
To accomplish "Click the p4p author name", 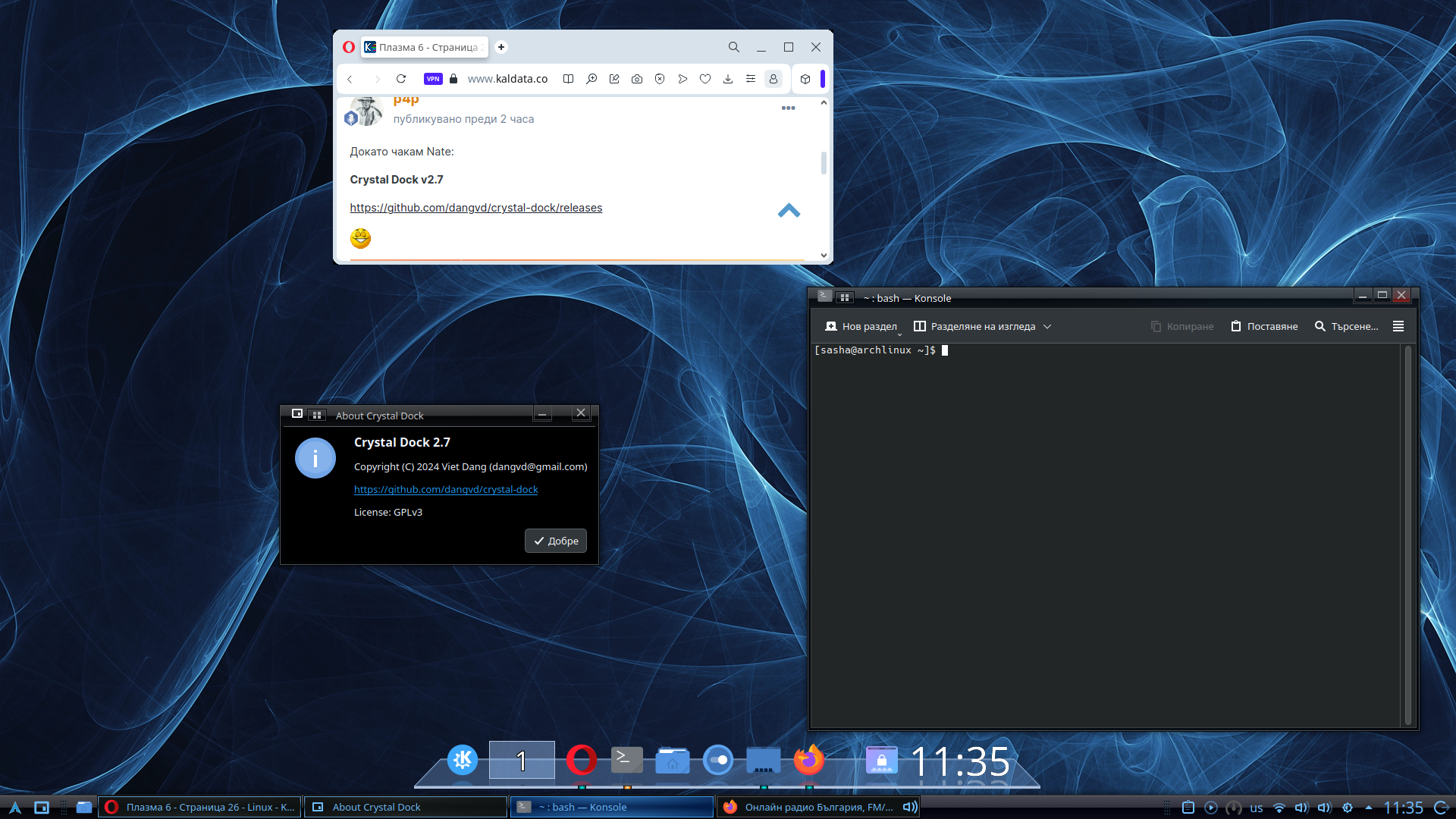I will coord(406,100).
